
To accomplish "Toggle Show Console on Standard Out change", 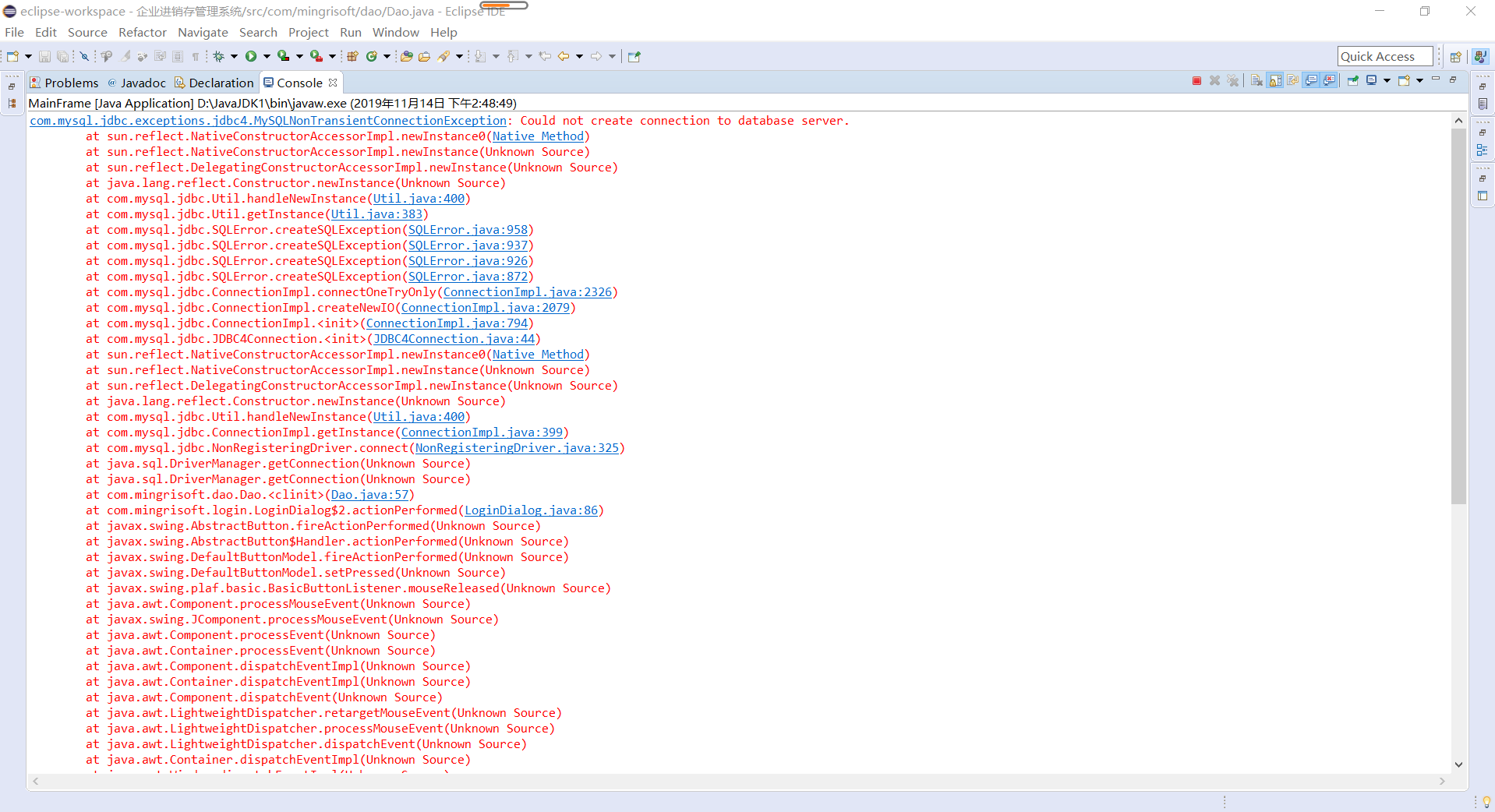I will [1311, 81].
